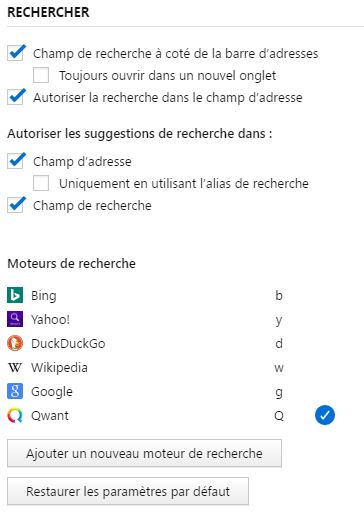Screen dimensions: 364x516
Task: Click the Google alias letter g
Action: point(279,392)
